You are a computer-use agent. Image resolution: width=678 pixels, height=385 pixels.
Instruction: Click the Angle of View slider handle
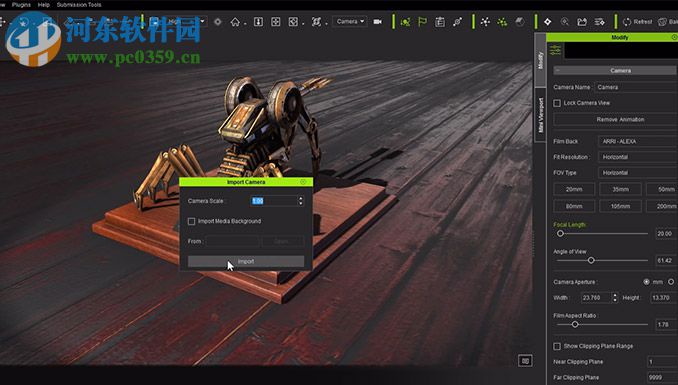click(x=591, y=260)
